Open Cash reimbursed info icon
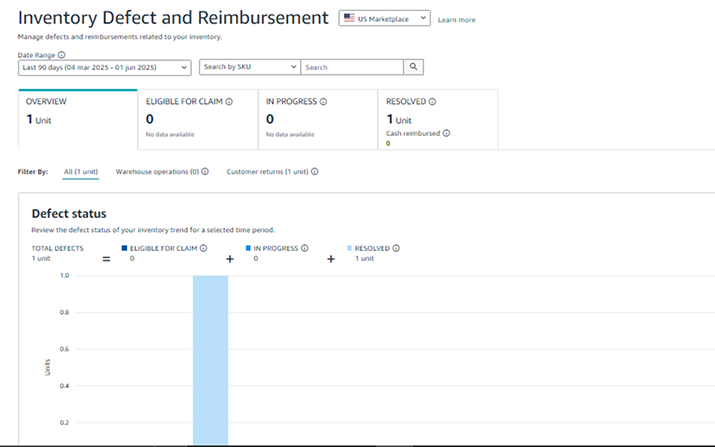715x447 pixels. pyautogui.click(x=446, y=133)
